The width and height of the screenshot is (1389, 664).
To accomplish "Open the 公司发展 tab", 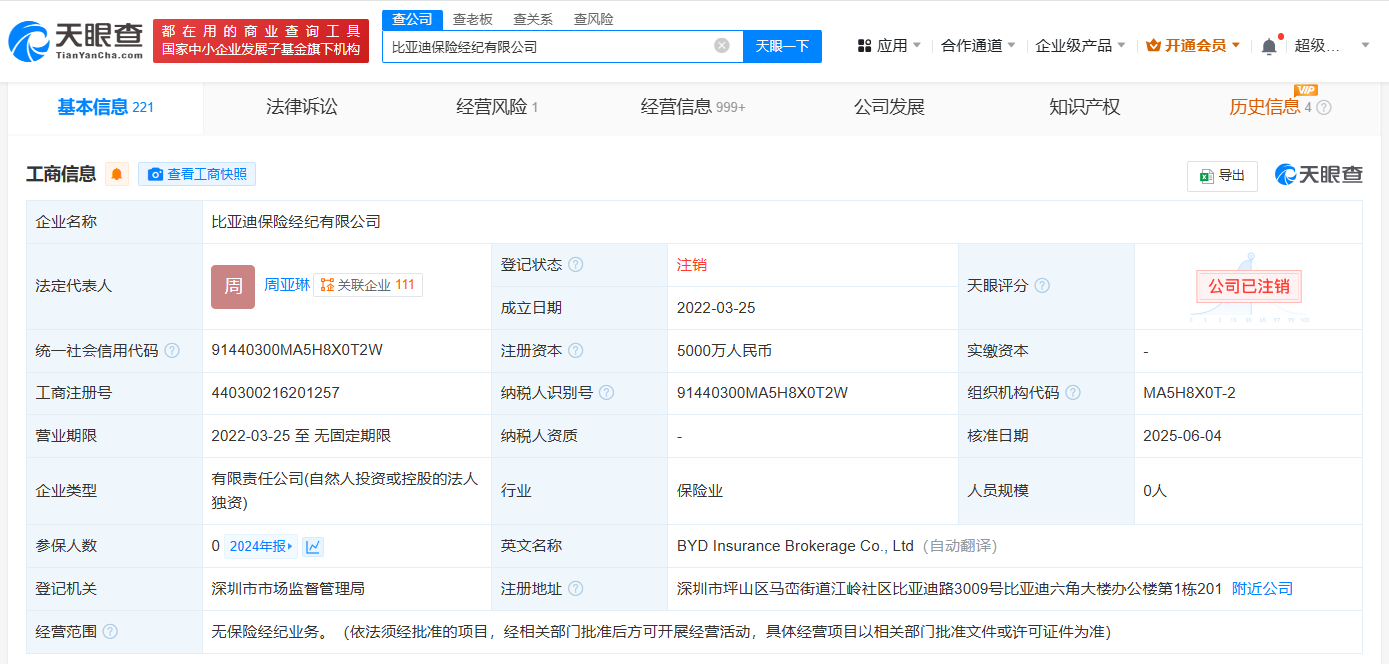I will tap(889, 108).
